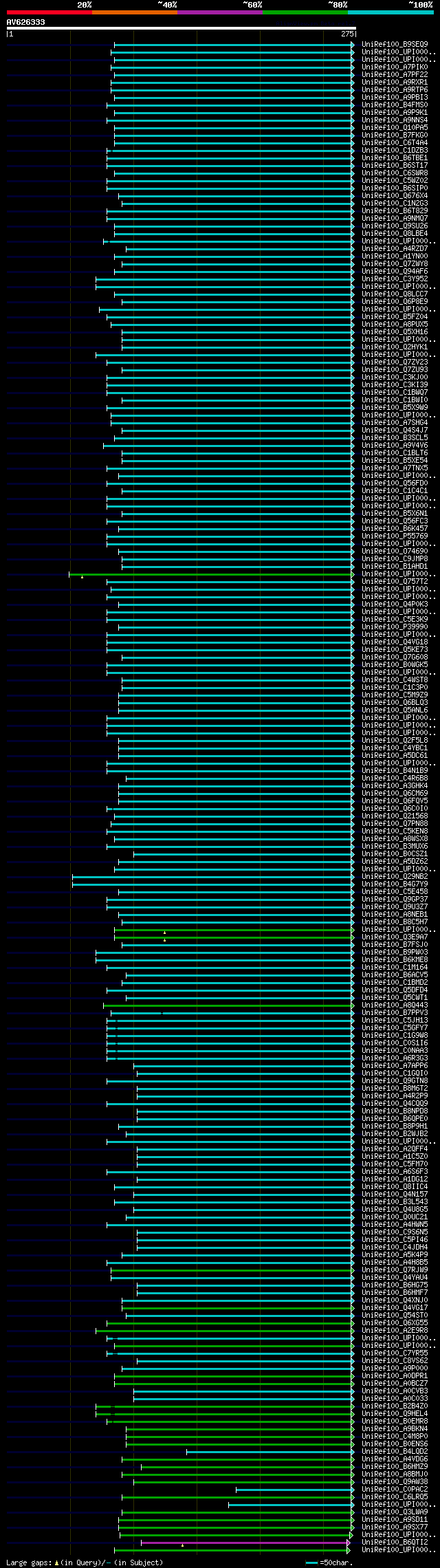Image resolution: width=440 pixels, height=1568 pixels.
Task: Open hit UniRef100_A9P9K1
Action: (x=395, y=112)
